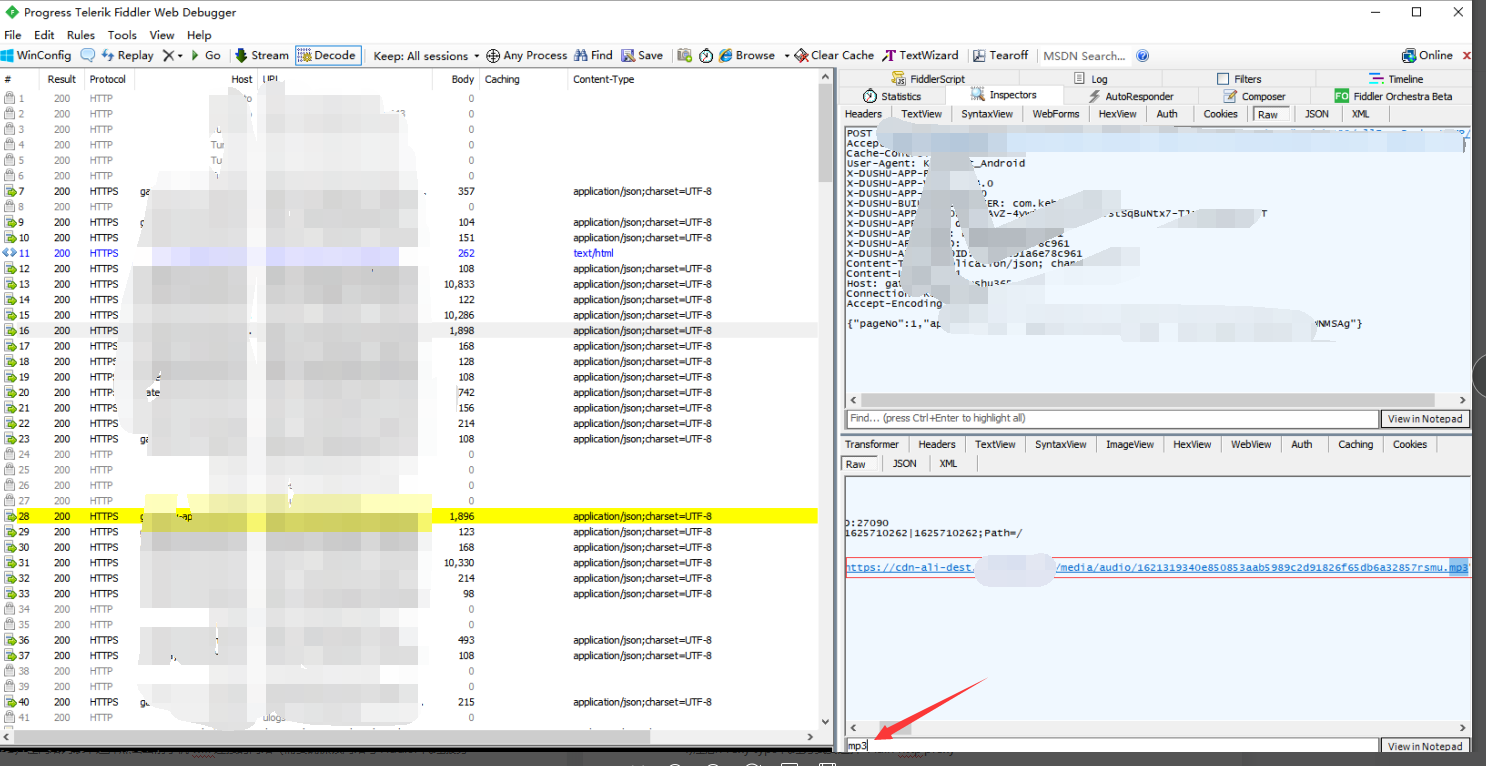Switch to the Log tab
The height and width of the screenshot is (766, 1486).
[x=1090, y=79]
